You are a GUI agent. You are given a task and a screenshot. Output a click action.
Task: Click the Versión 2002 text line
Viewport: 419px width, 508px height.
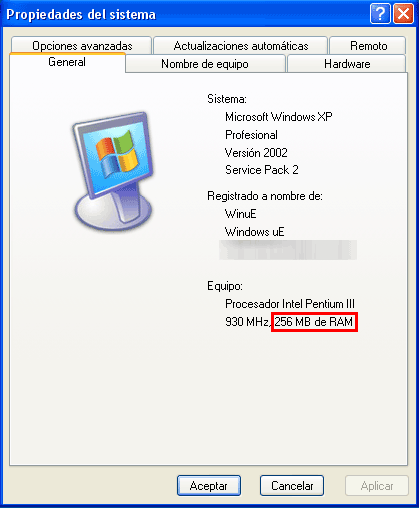pyautogui.click(x=256, y=153)
